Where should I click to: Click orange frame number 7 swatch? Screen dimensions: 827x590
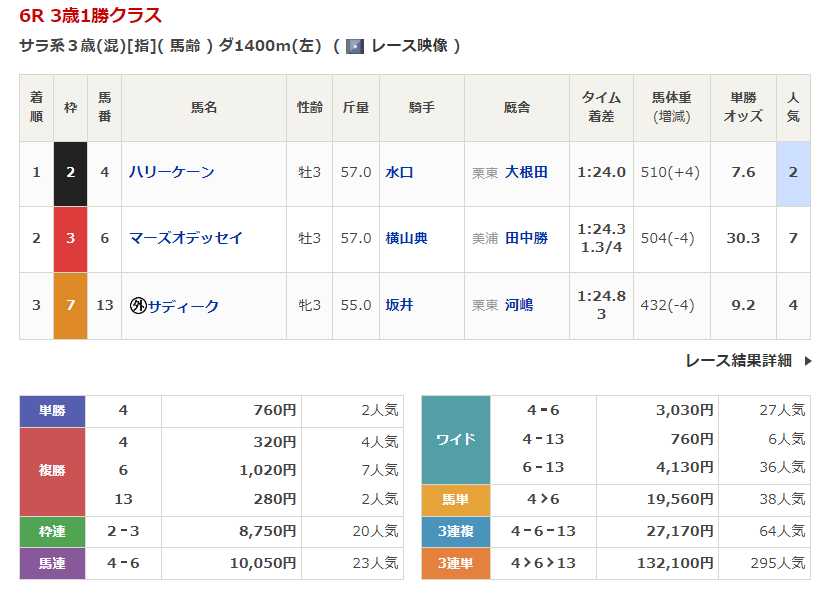[70, 305]
